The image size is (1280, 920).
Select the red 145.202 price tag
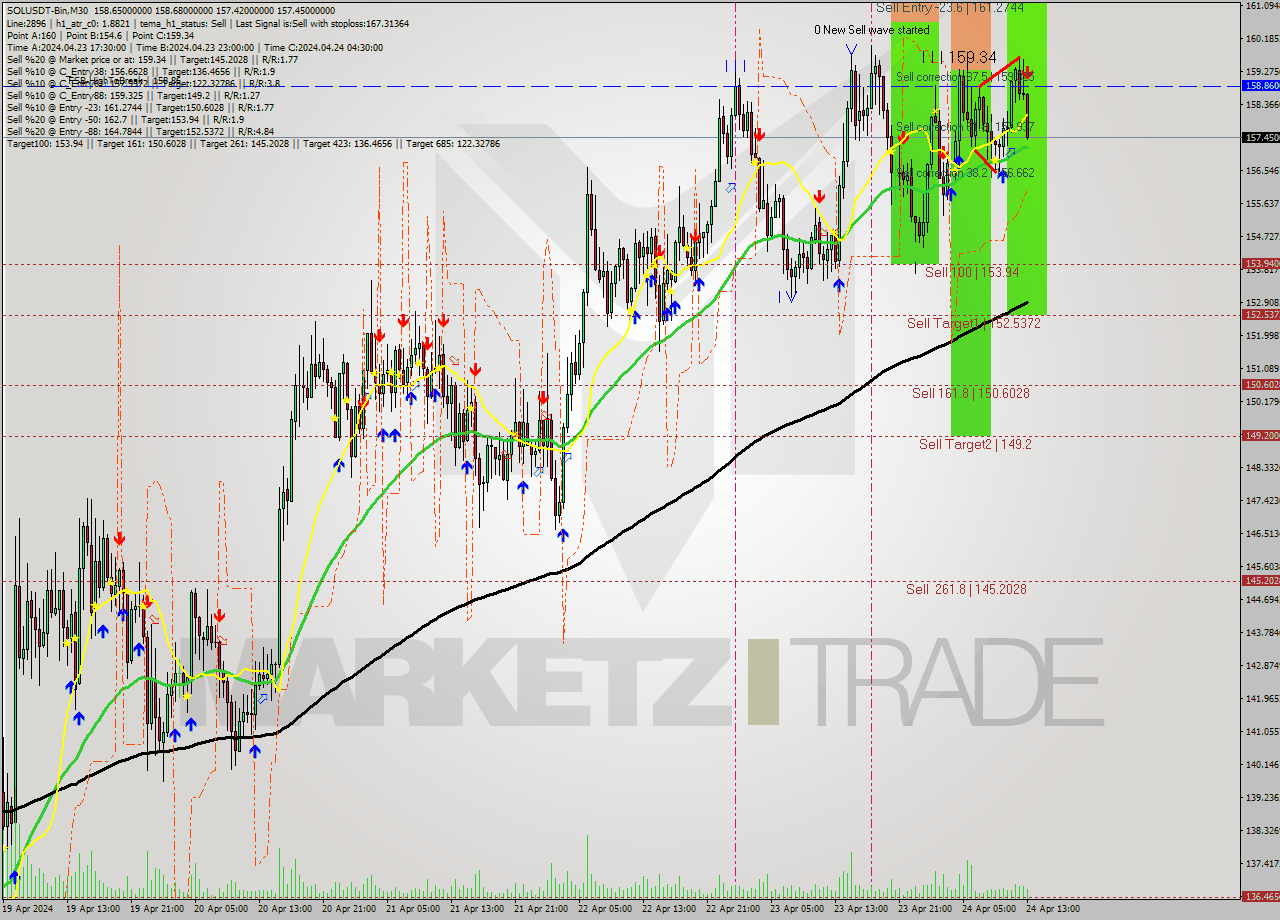[x=1260, y=581]
